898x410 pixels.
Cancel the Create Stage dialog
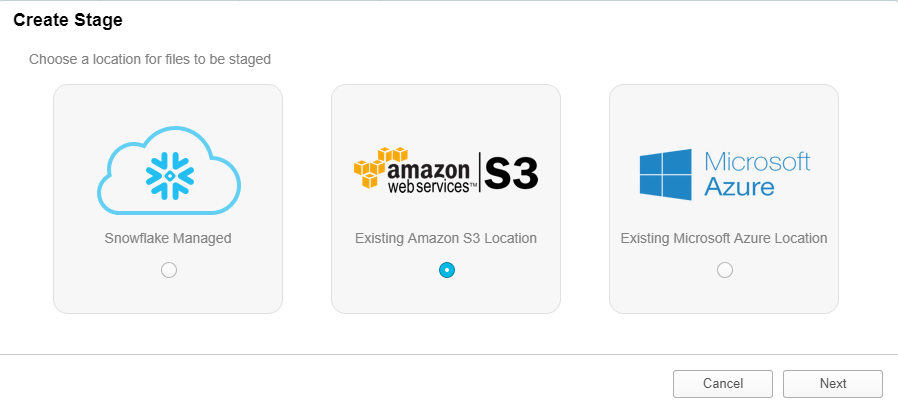click(723, 384)
